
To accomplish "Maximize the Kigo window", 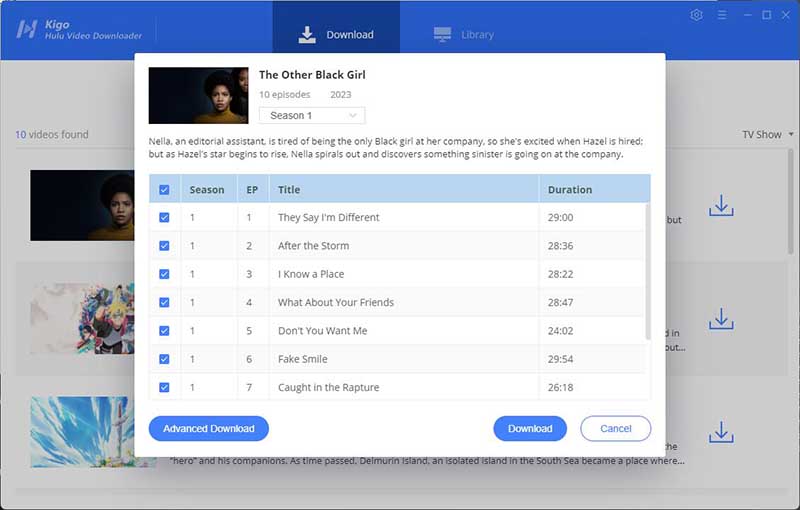I will [766, 15].
